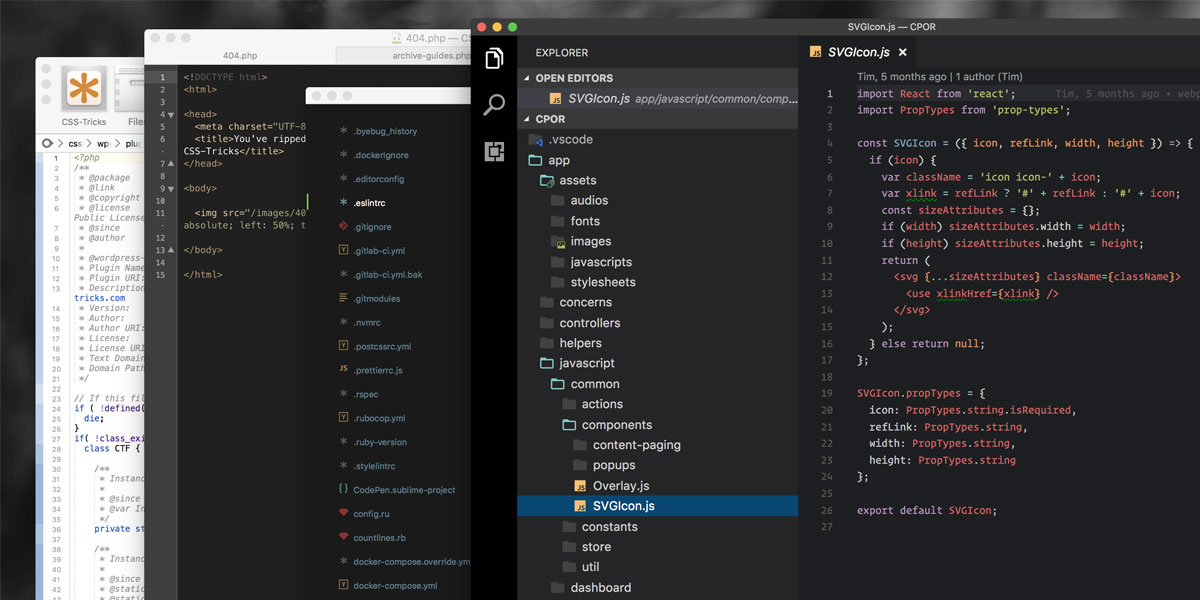Image resolution: width=1200 pixels, height=600 pixels.
Task: Close the SVGIcon.js editor tab
Action: (x=903, y=53)
